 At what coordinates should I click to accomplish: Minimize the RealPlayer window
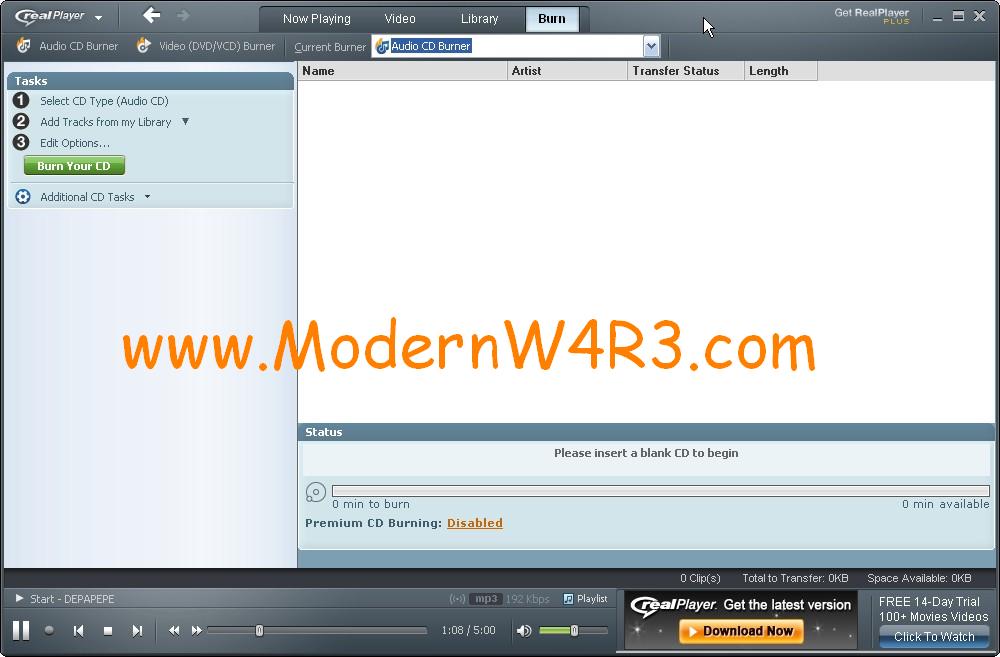pyautogui.click(x=937, y=17)
